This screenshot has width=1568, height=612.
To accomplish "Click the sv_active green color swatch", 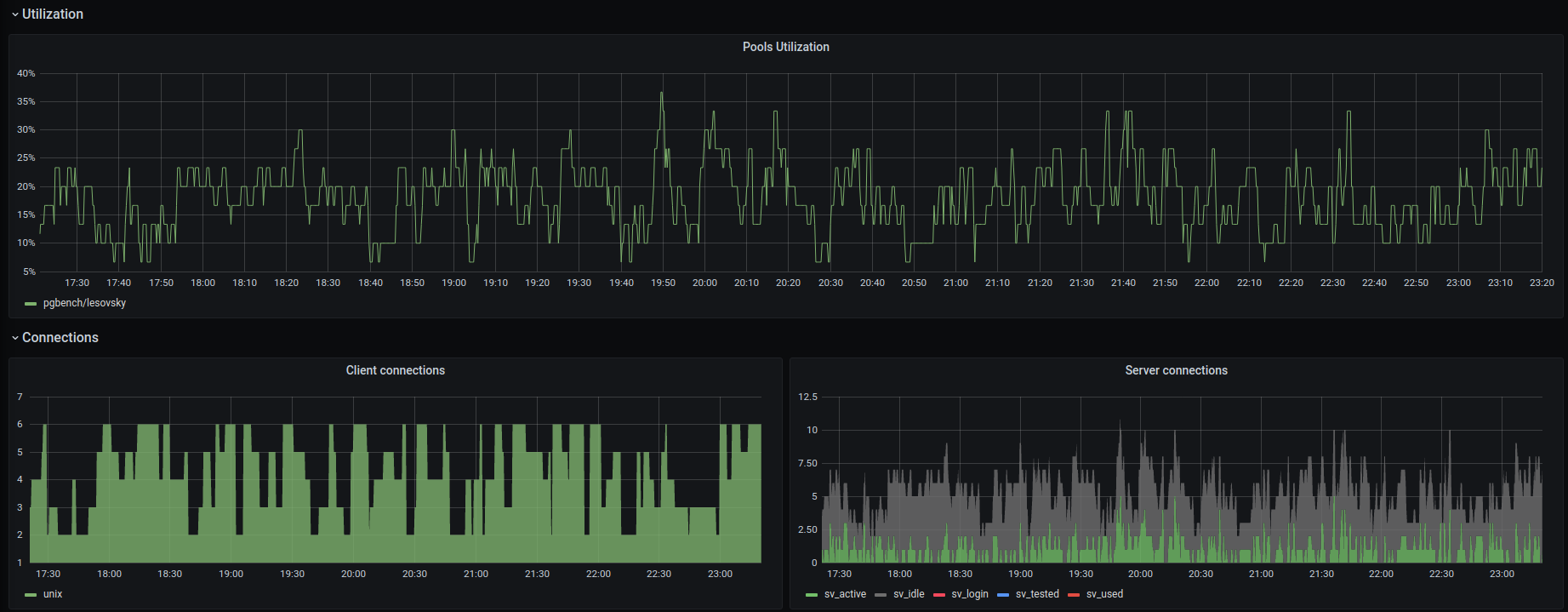I will coord(812,595).
